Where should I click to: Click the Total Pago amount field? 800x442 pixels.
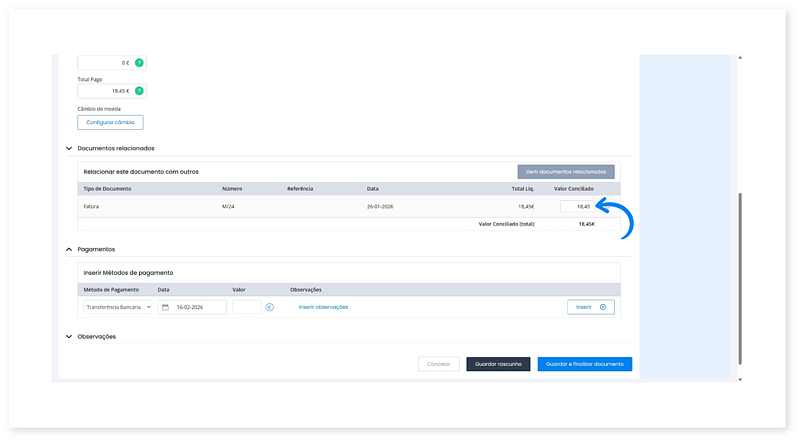(104, 91)
